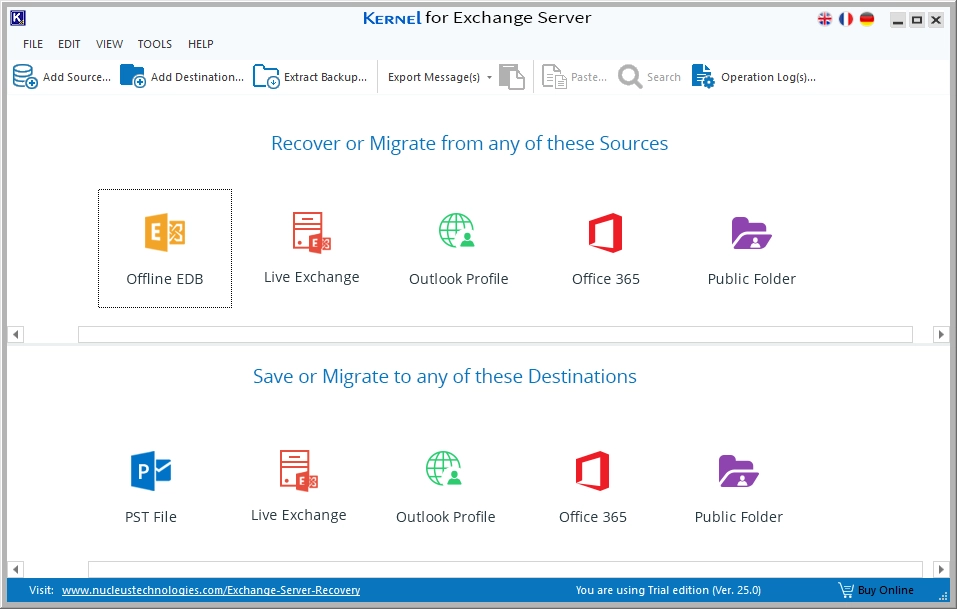Click the Add Source toolbar button

tap(62, 77)
